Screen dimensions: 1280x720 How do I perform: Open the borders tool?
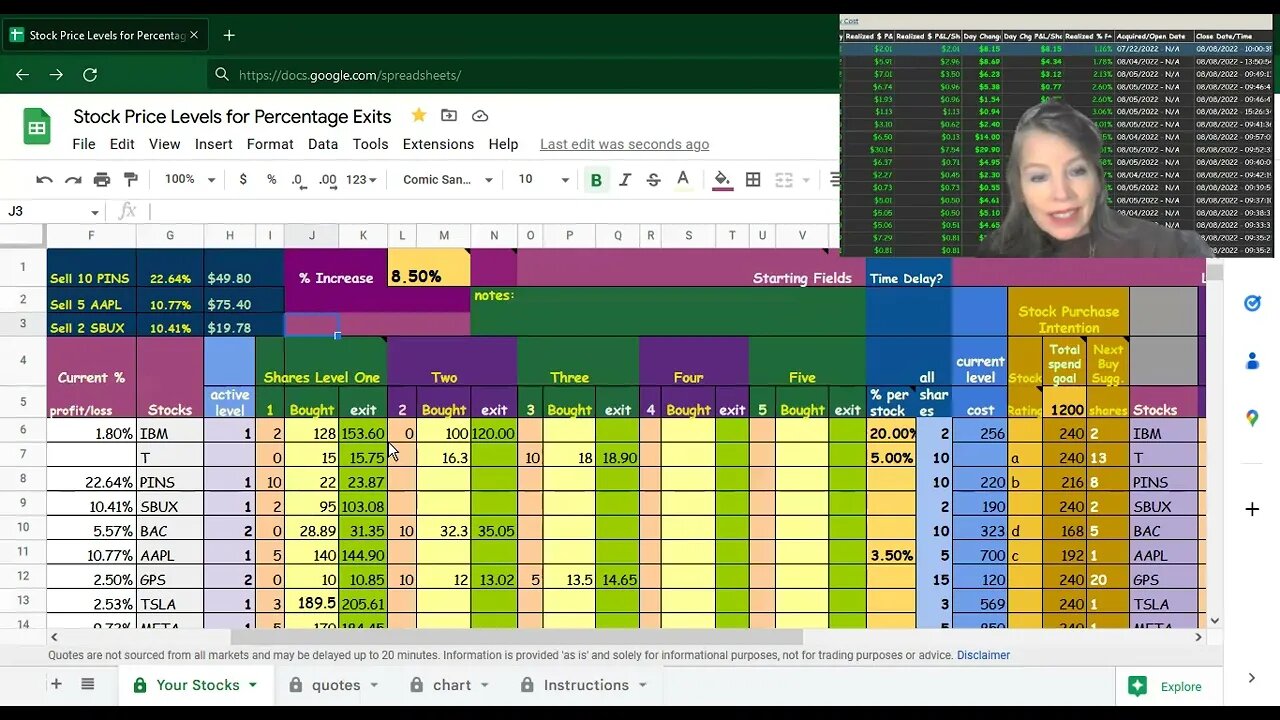coord(753,180)
